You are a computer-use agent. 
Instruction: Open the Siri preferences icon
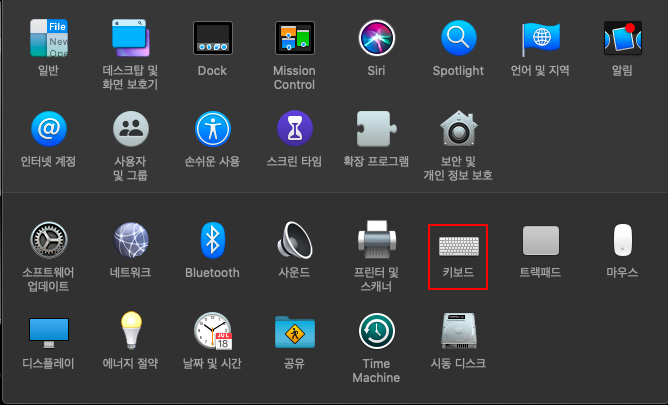click(x=377, y=38)
